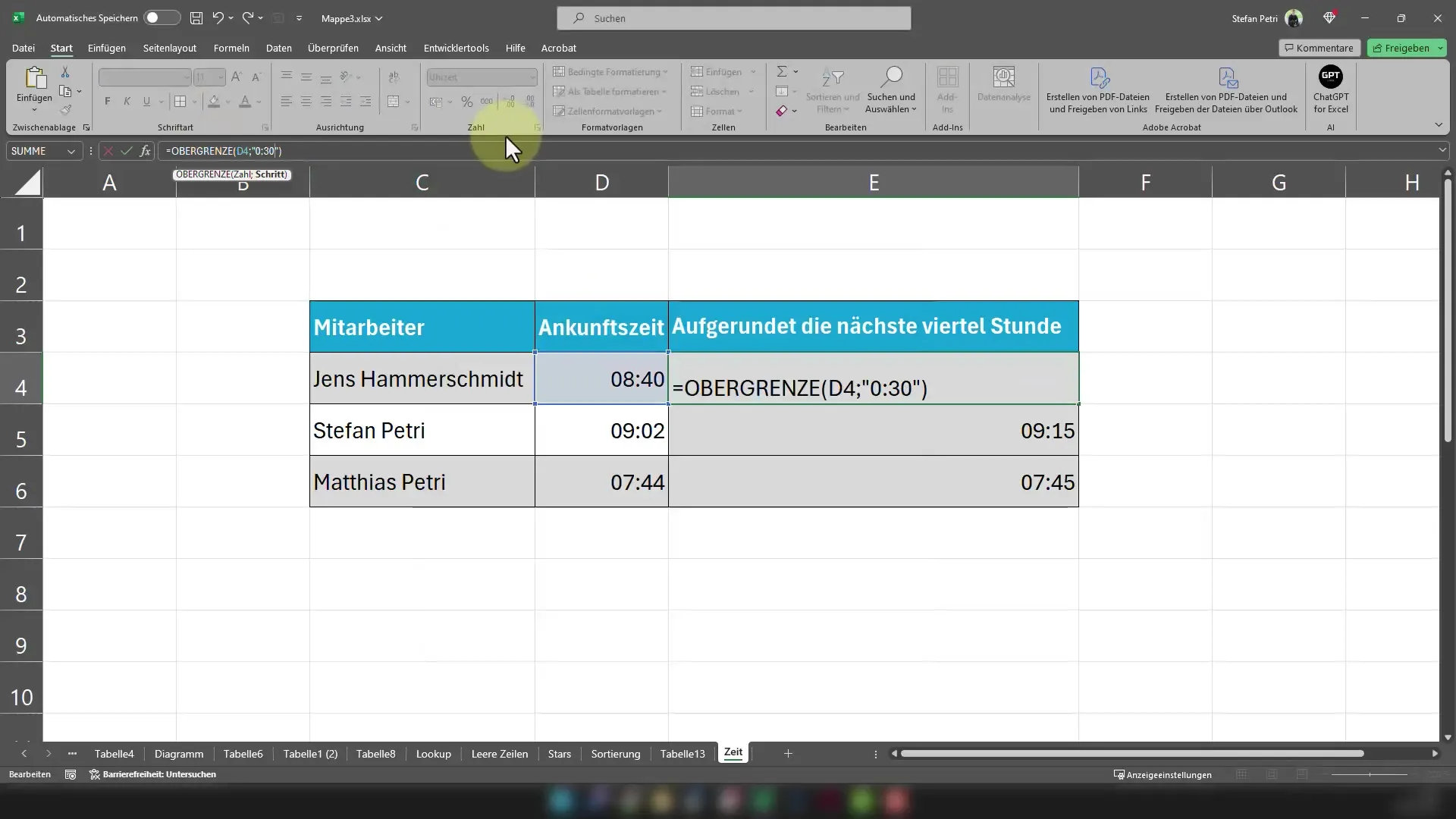Switch to sheet tab Sortierung
The height and width of the screenshot is (819, 1456).
pyautogui.click(x=615, y=754)
